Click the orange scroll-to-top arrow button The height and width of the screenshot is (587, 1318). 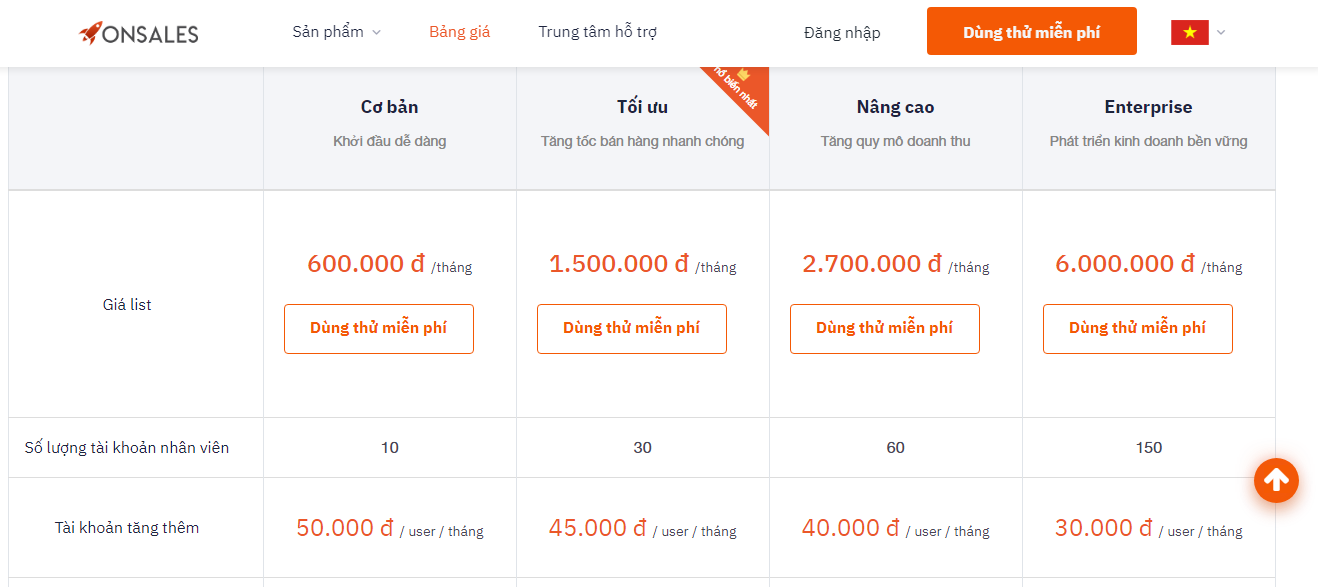pyautogui.click(x=1276, y=481)
